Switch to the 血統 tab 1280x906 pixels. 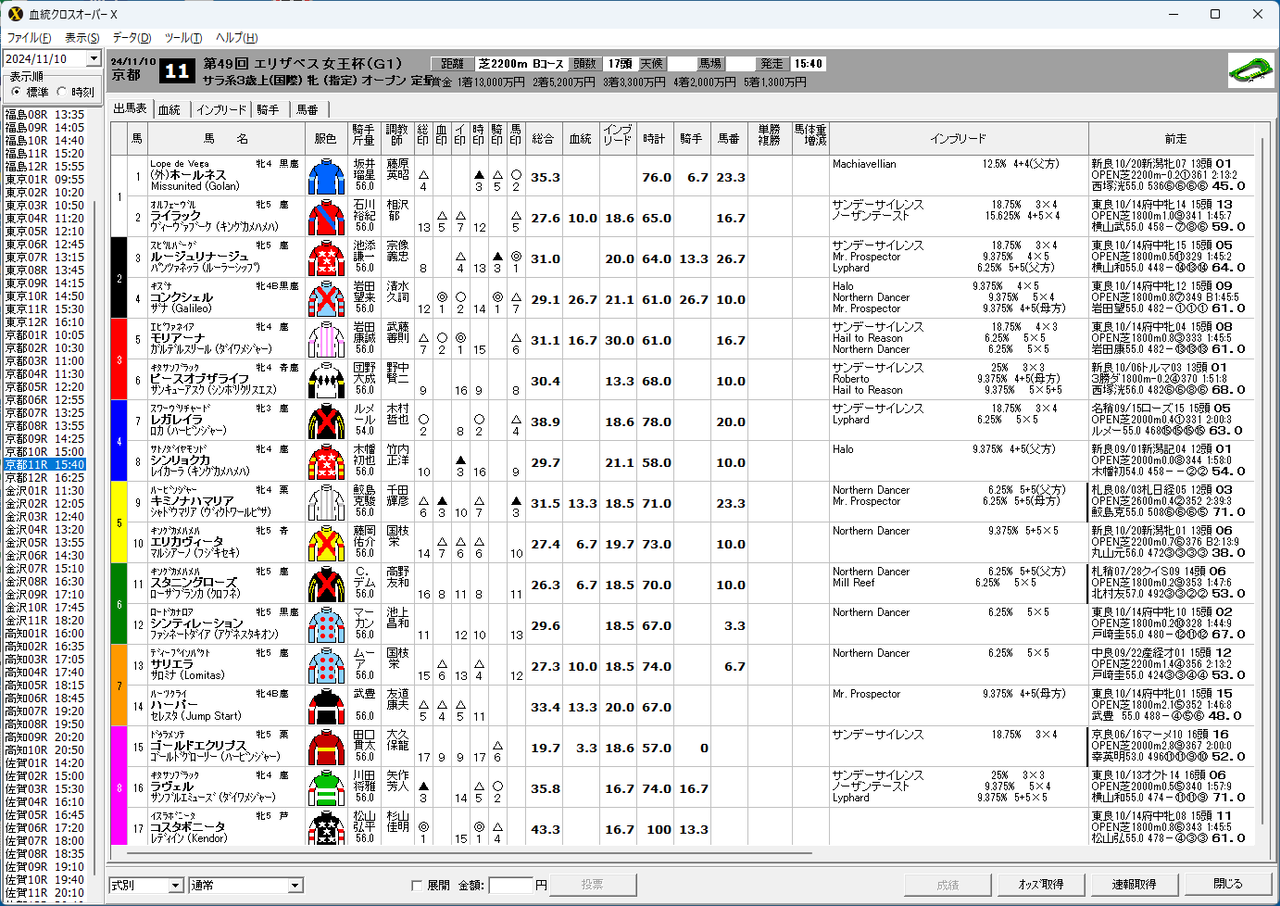170,110
